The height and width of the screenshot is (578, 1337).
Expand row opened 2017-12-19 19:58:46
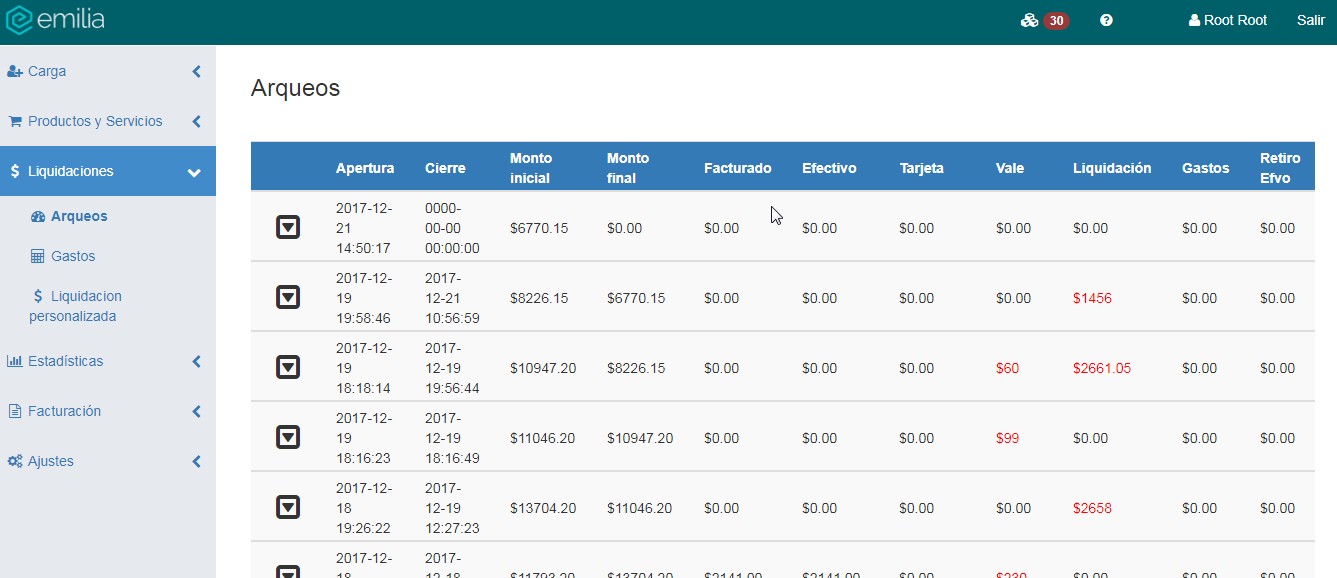pyautogui.click(x=288, y=298)
